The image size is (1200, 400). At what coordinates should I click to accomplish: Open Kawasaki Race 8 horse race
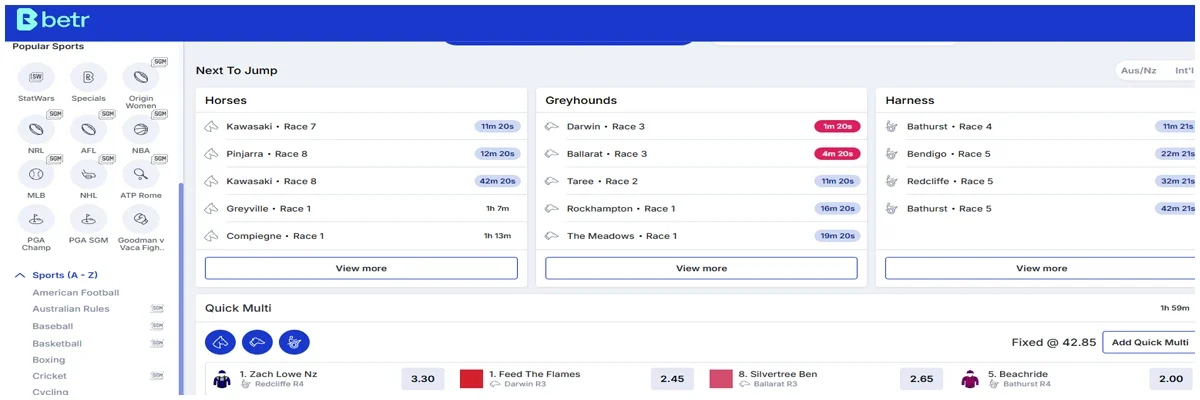point(361,181)
